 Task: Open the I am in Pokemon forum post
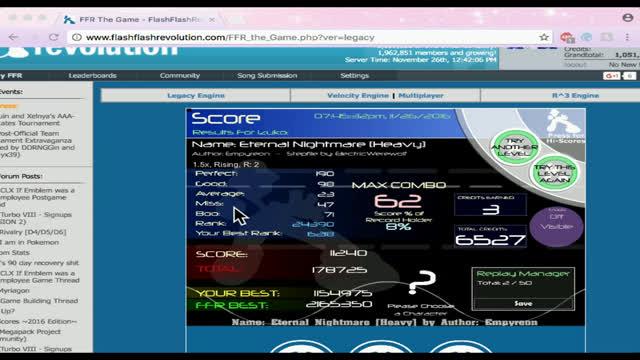[29, 242]
